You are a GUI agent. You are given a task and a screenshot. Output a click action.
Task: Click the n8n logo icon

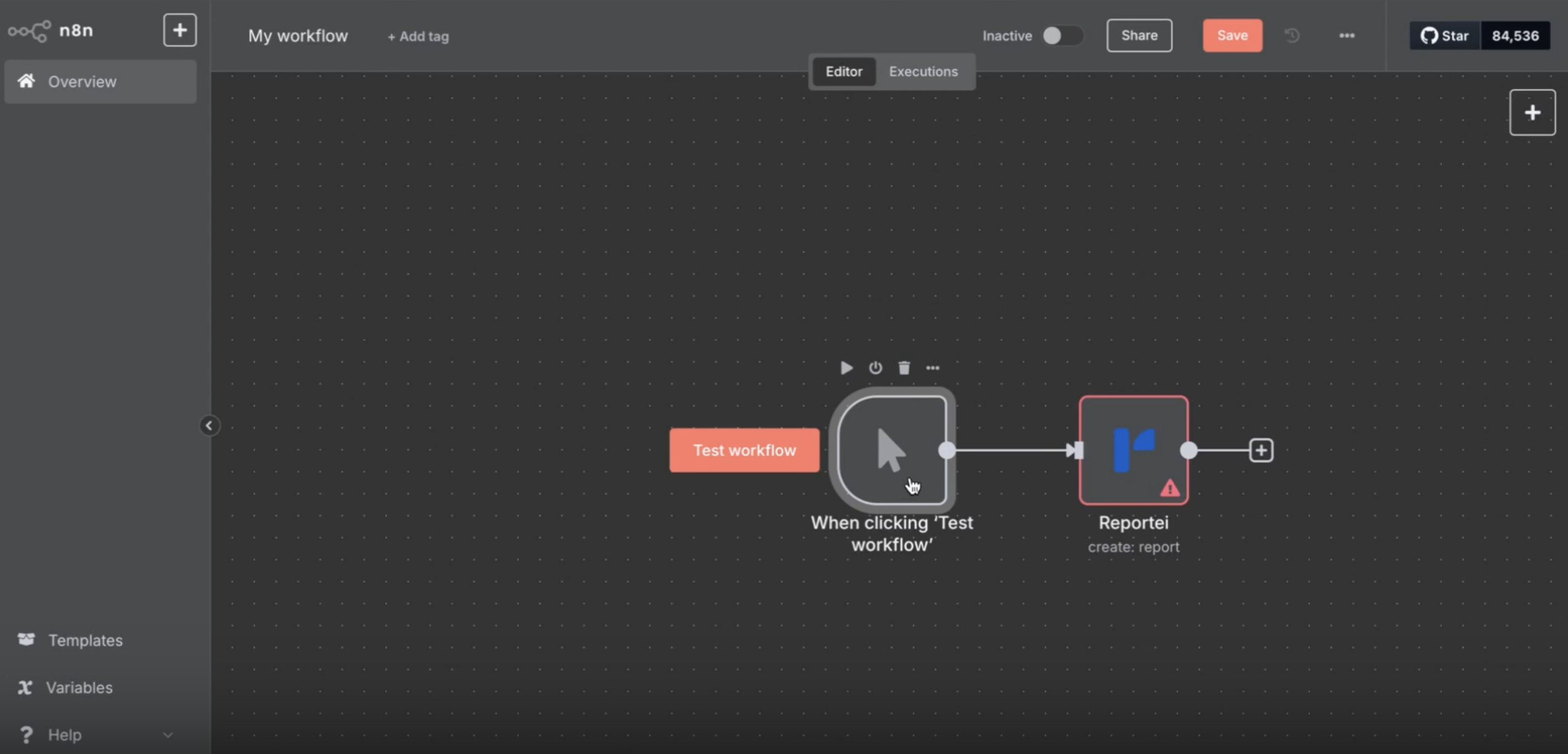pos(29,31)
